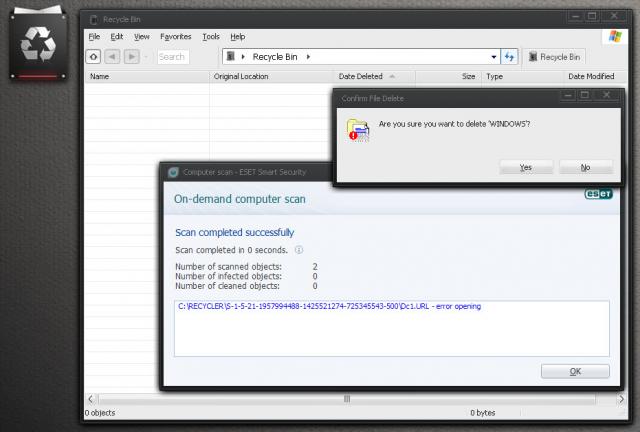Click the Recycle Bin address path text
This screenshot has height=432, width=640.
coord(275,57)
